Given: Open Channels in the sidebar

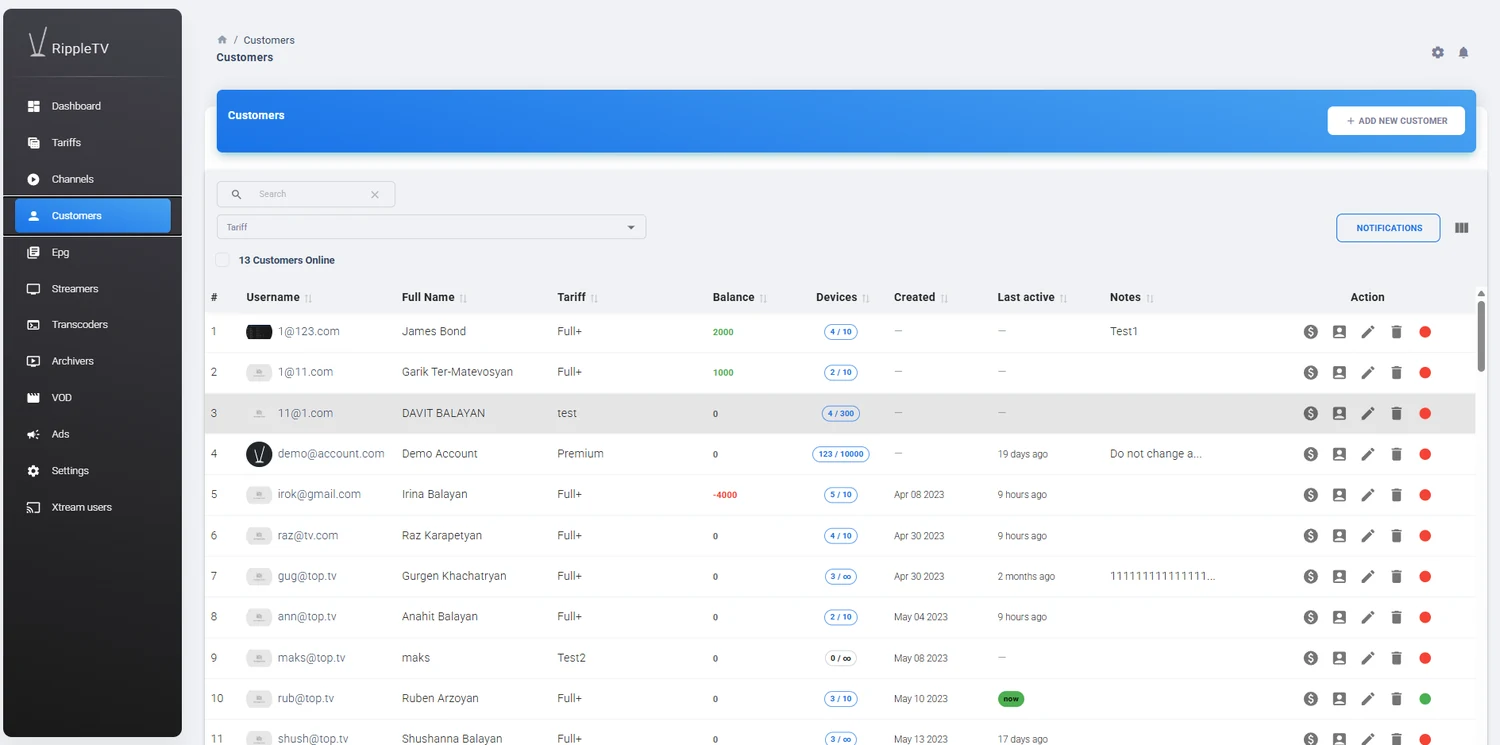Looking at the screenshot, I should (x=92, y=179).
